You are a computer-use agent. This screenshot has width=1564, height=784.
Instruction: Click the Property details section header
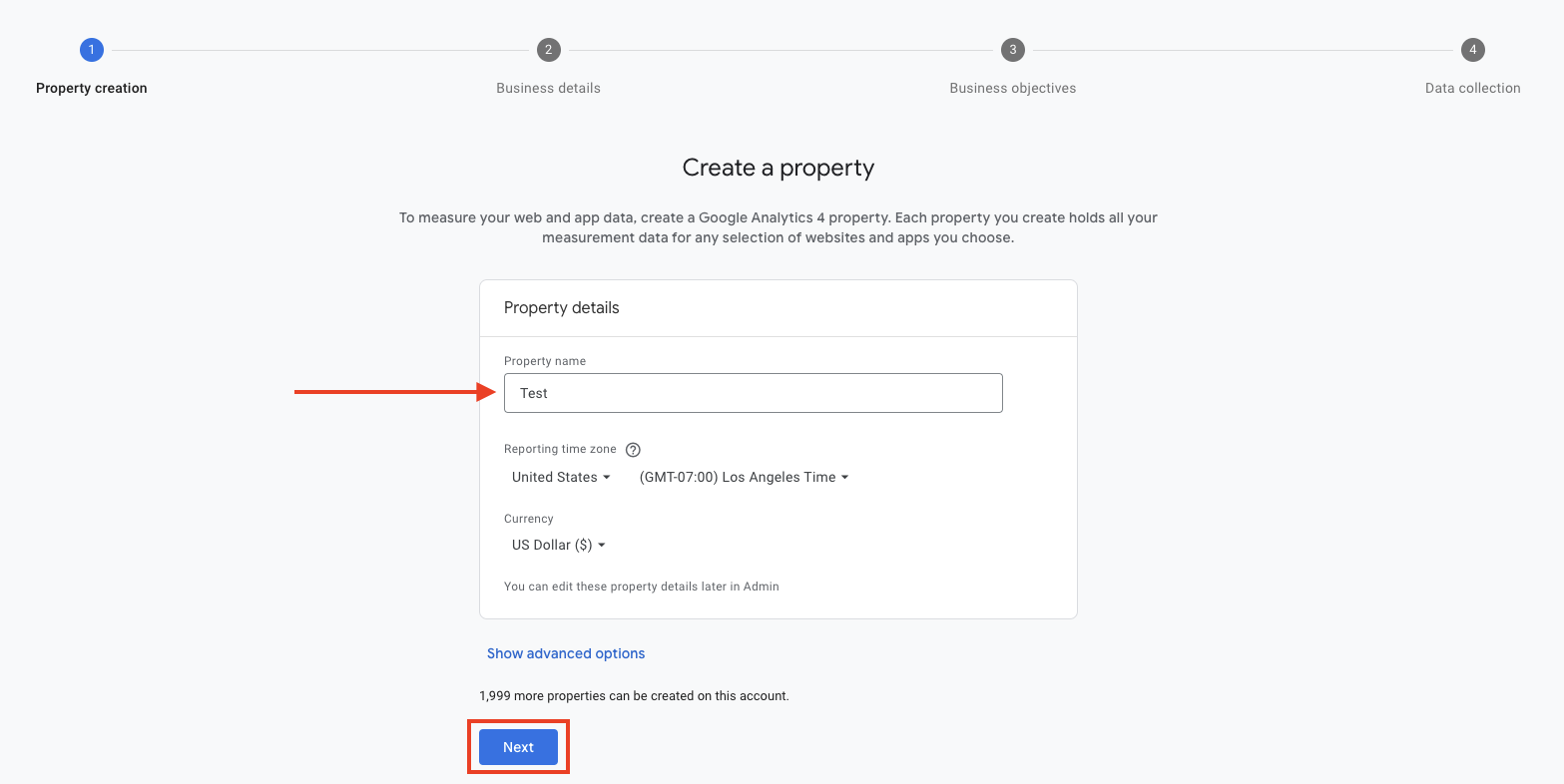tap(562, 308)
